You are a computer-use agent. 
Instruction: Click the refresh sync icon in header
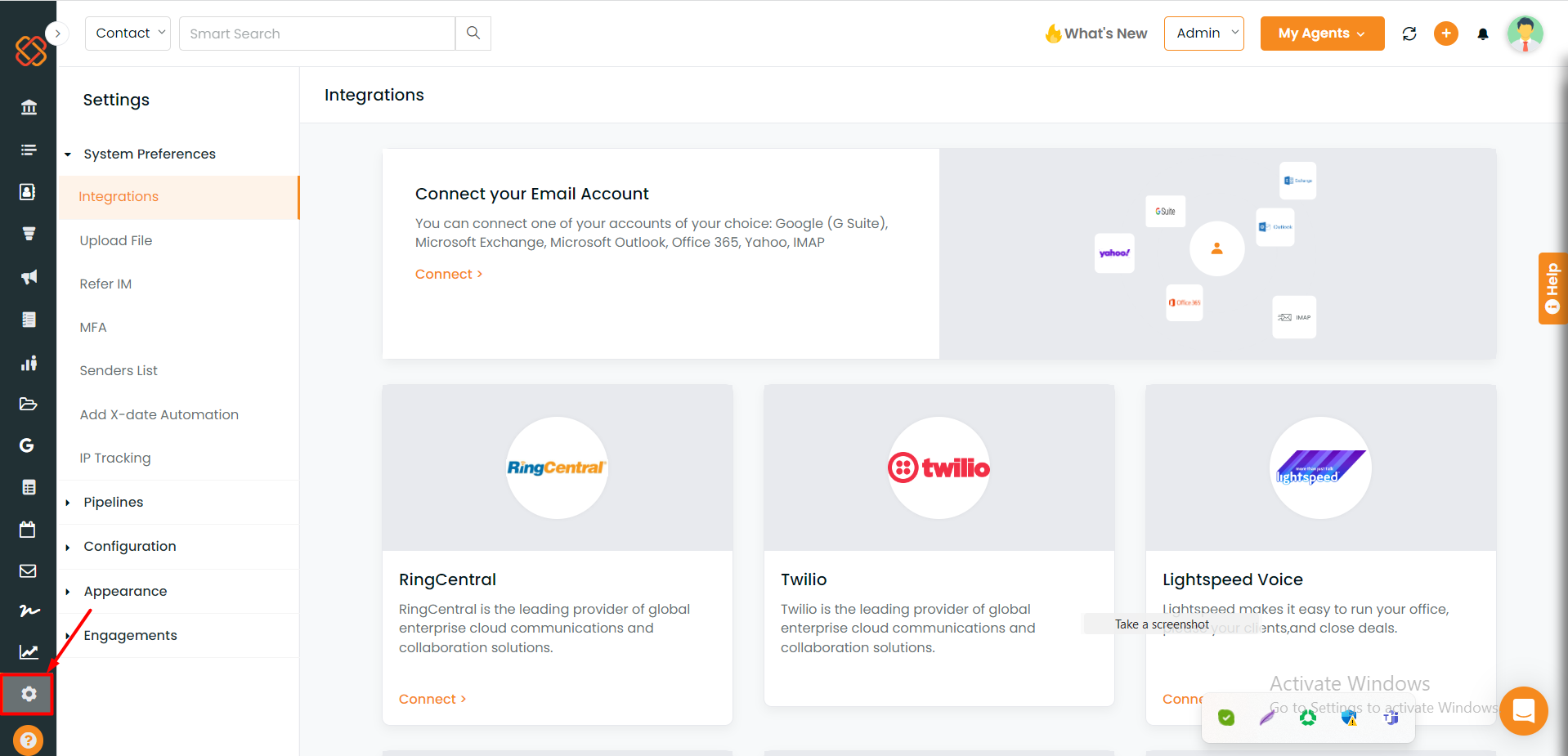(x=1409, y=34)
